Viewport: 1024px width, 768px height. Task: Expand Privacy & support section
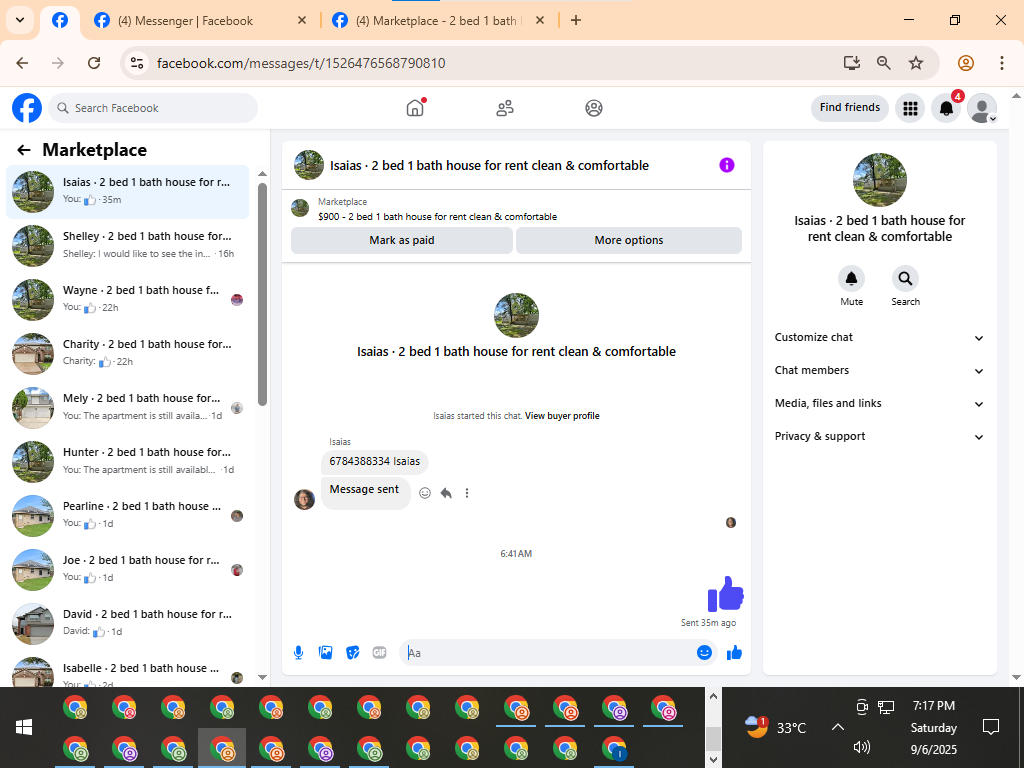880,436
